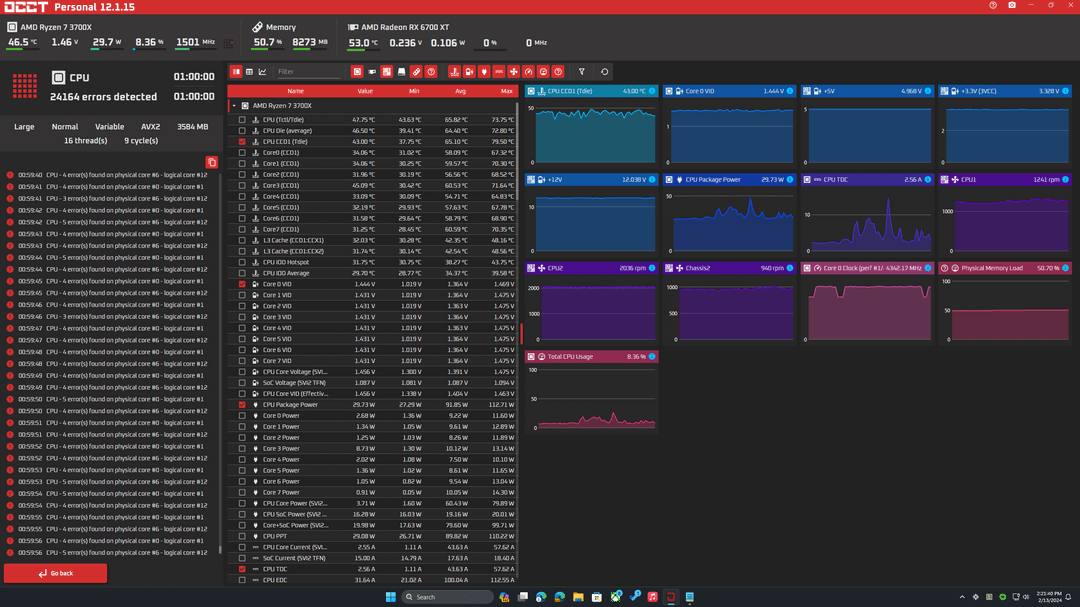Open Microsoft Store from the taskbar
Image resolution: width=1080 pixels, height=607 pixels.
pos(596,597)
